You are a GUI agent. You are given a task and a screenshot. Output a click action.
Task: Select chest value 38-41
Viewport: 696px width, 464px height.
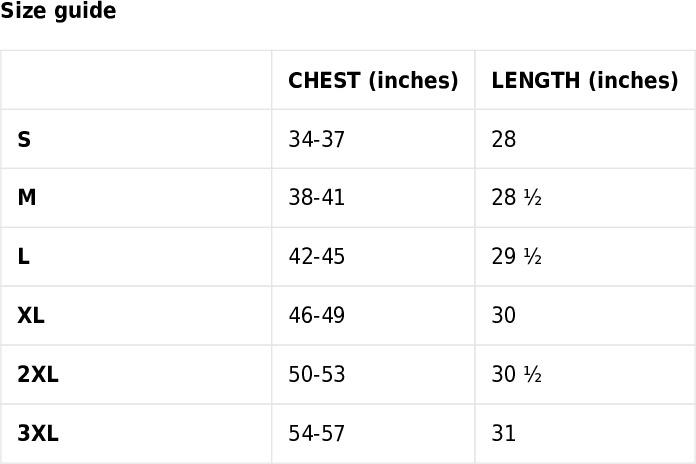[316, 198]
